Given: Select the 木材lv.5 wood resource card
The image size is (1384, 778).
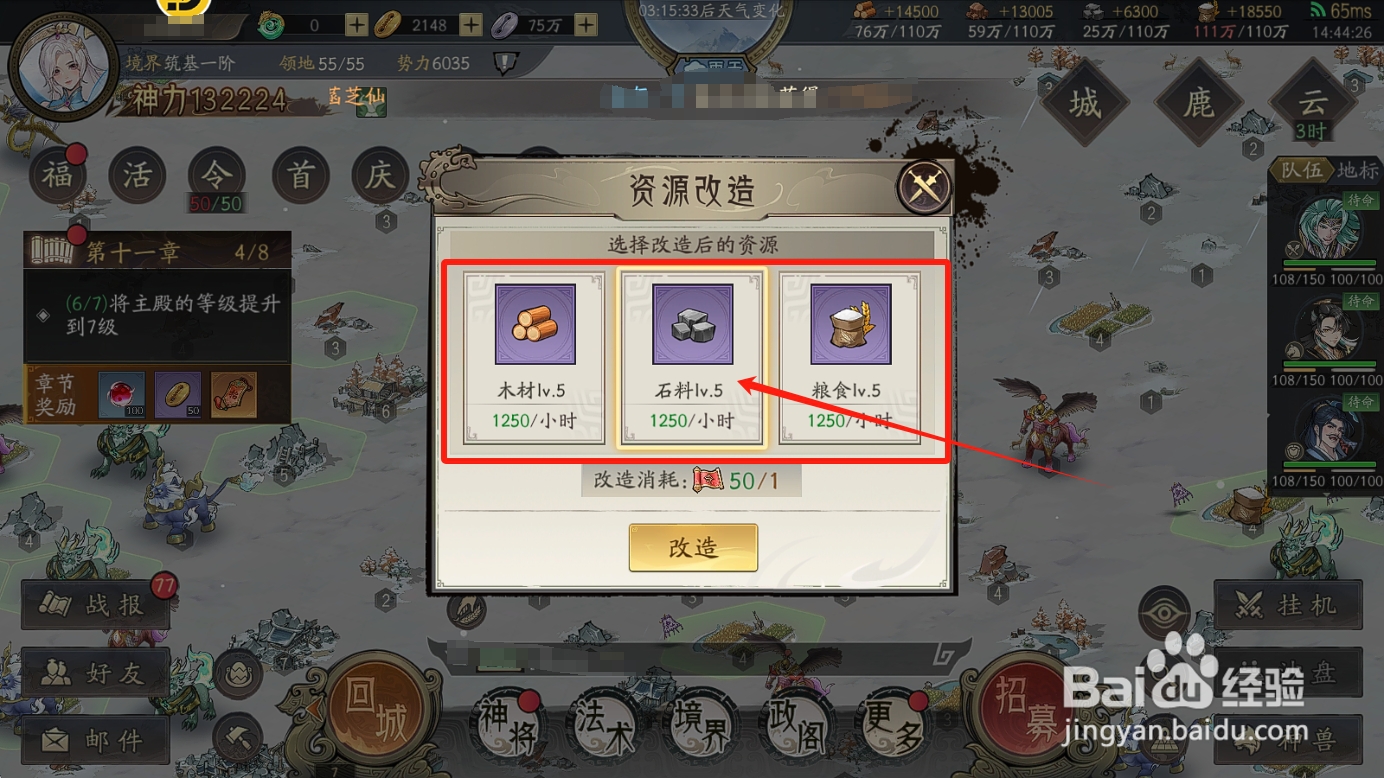Looking at the screenshot, I should 535,357.
